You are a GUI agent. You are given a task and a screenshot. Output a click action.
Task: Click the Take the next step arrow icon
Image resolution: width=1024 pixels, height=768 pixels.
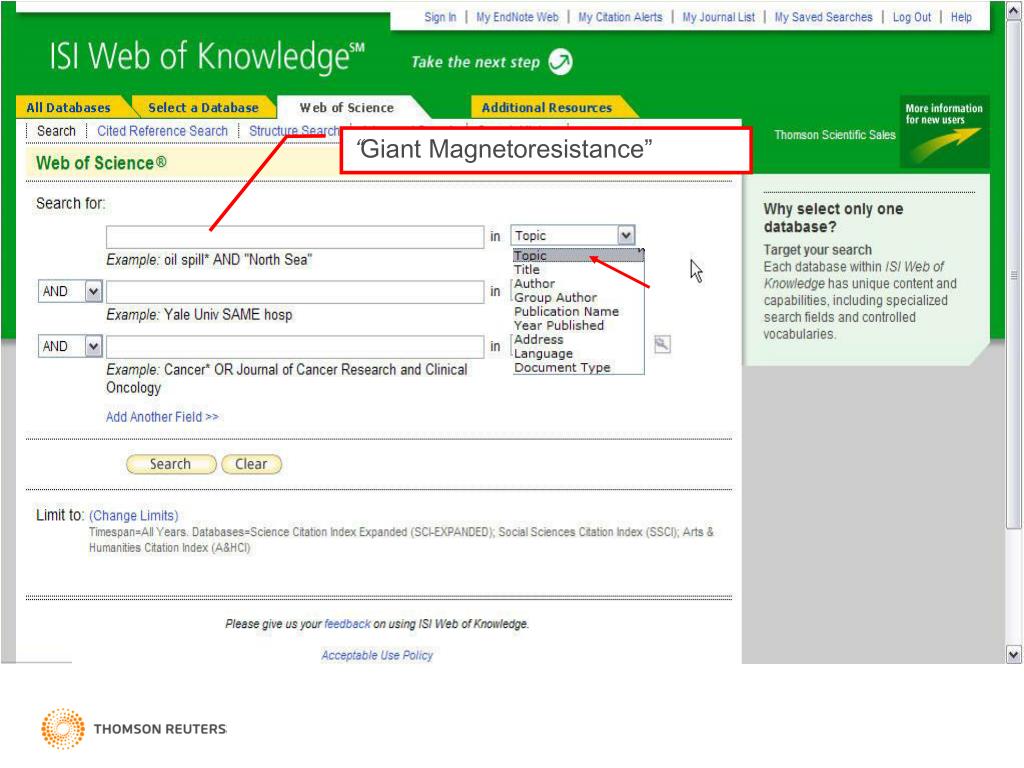pos(560,62)
